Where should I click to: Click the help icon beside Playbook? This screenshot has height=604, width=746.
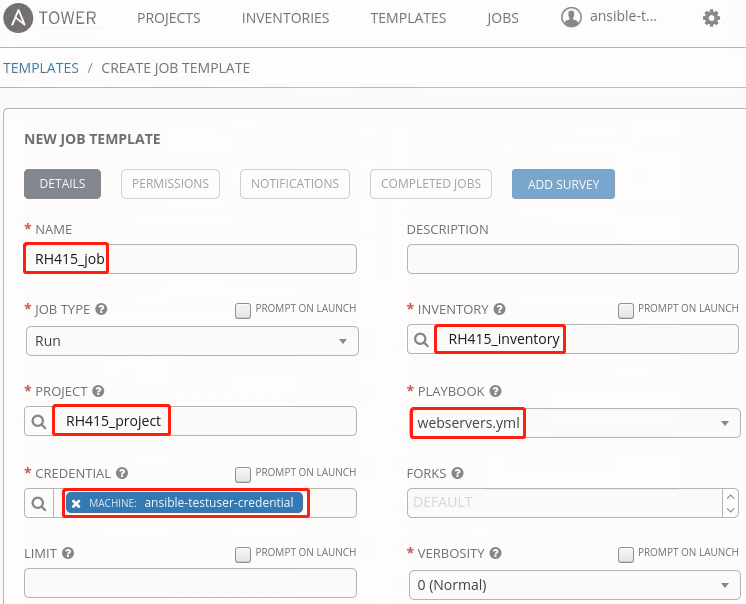pos(495,391)
